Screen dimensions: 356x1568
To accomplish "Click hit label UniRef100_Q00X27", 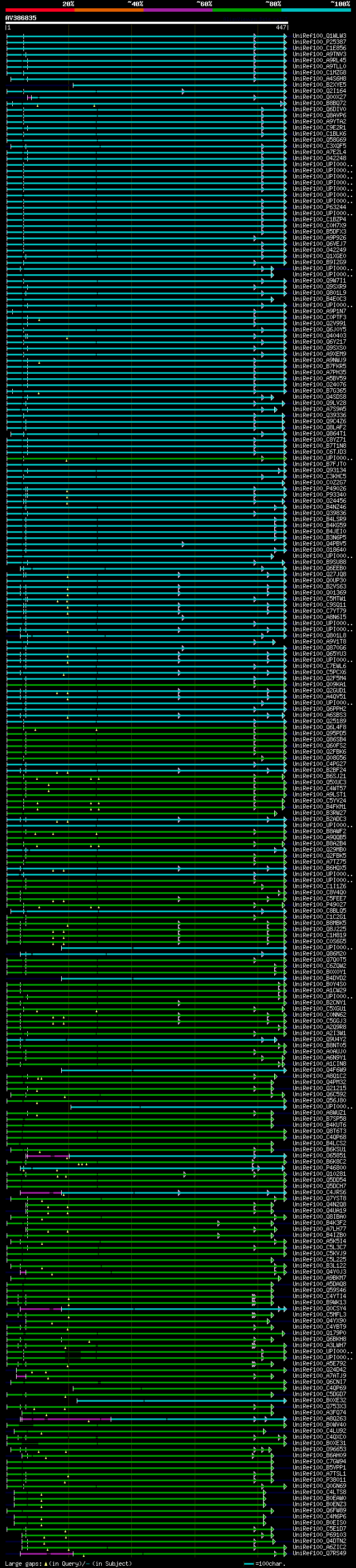I will (x=319, y=97).
